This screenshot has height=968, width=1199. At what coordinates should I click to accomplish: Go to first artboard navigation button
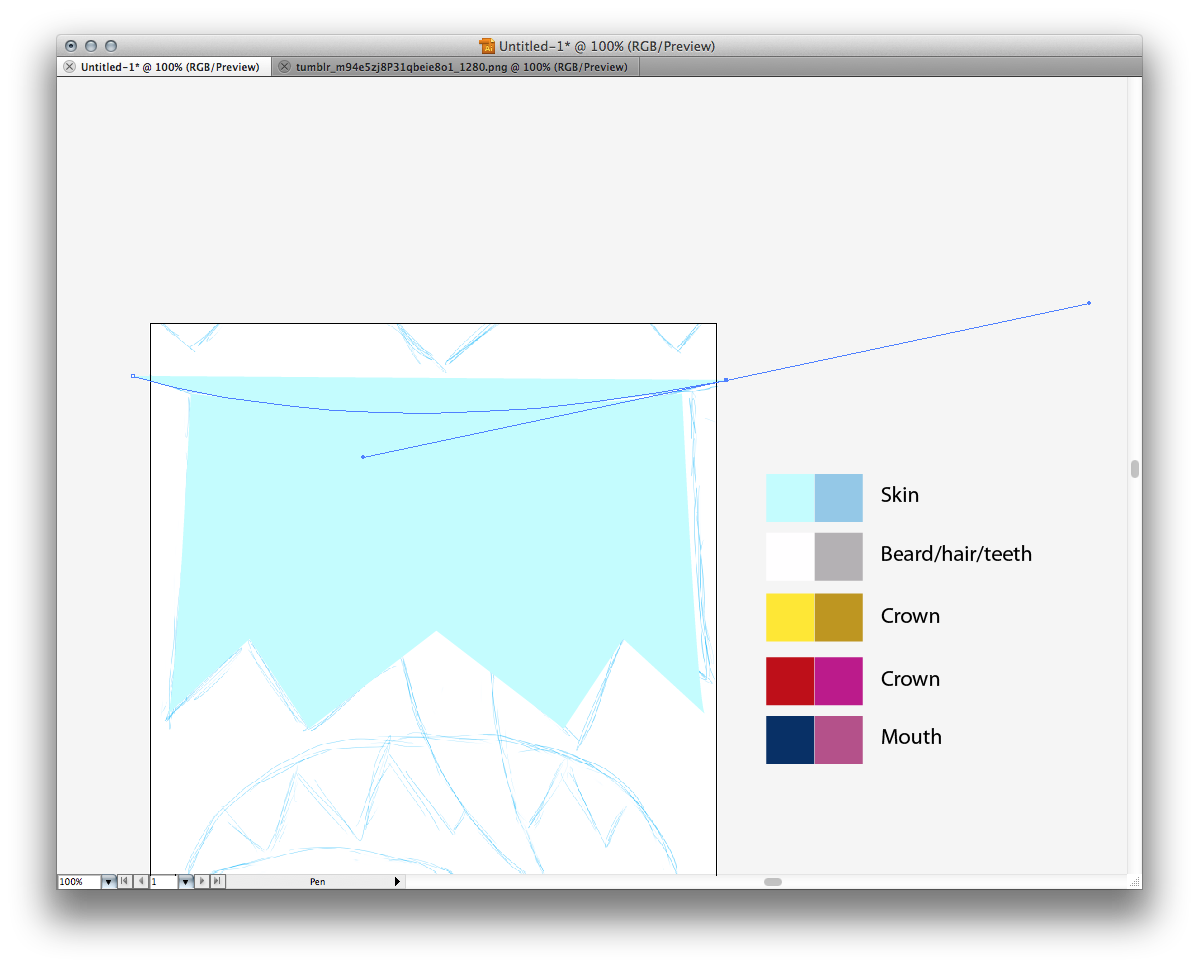[x=124, y=882]
